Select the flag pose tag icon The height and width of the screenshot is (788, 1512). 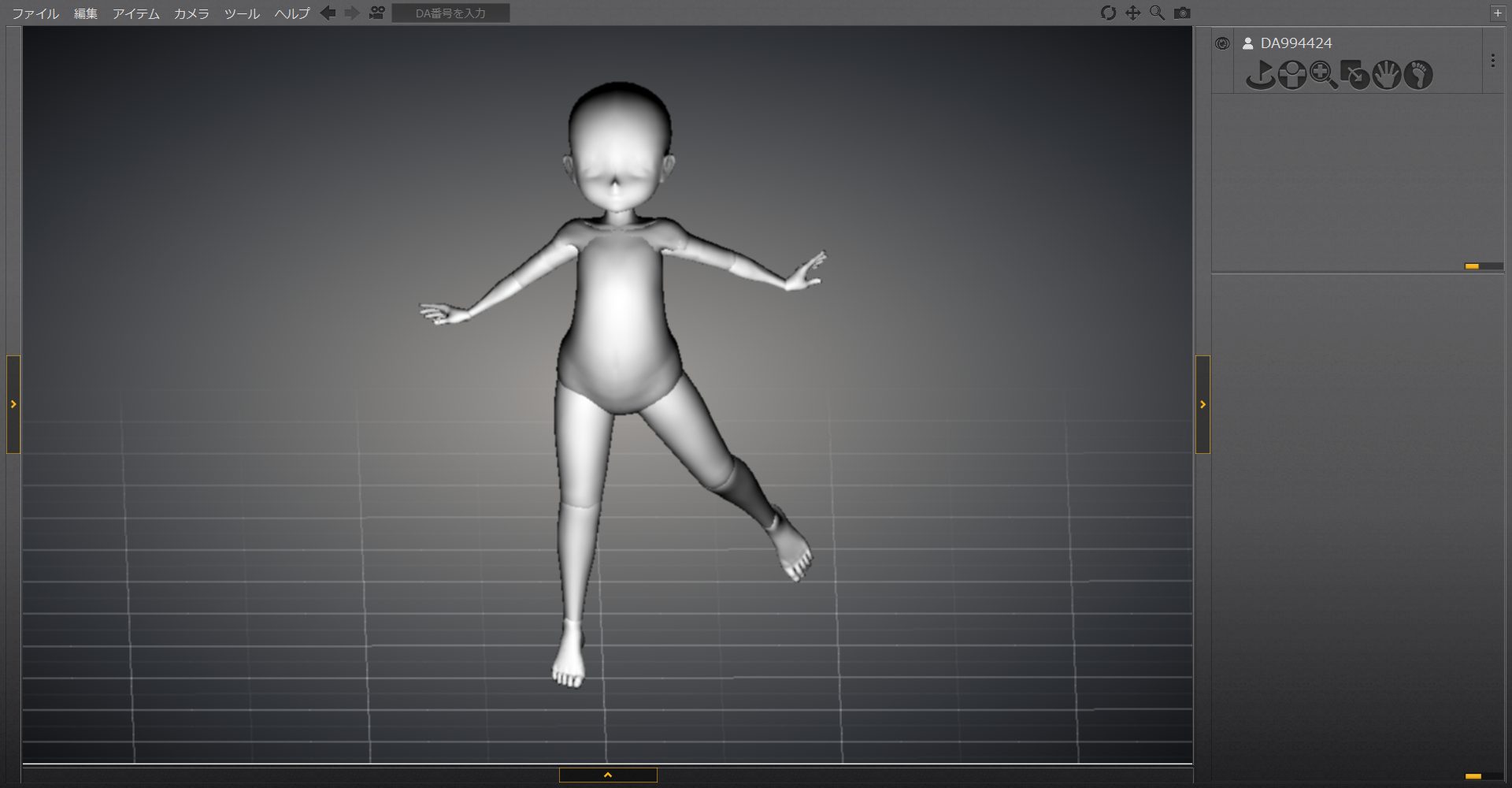click(x=1260, y=76)
